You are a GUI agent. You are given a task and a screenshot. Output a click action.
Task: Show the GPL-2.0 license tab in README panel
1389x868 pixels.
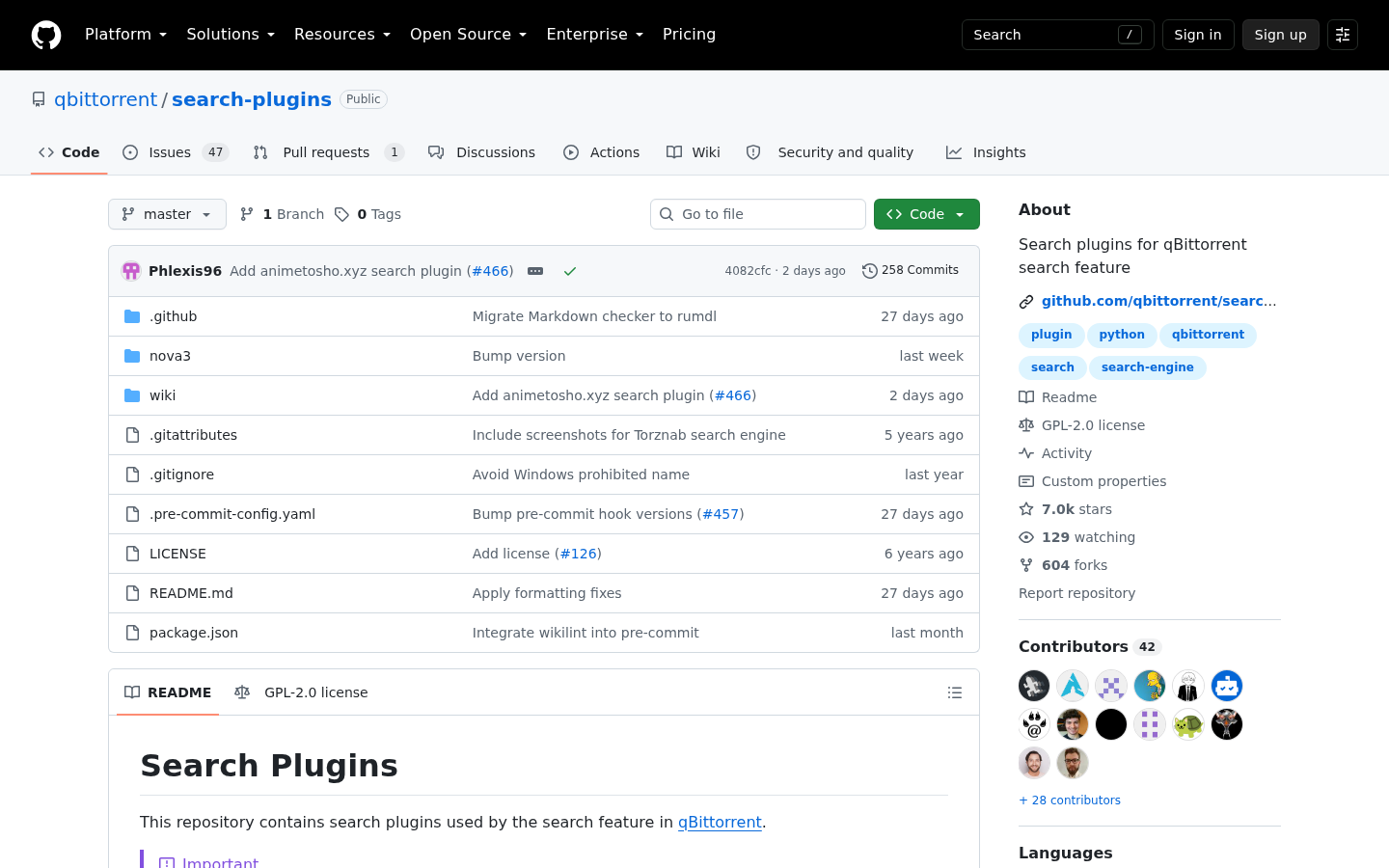[301, 692]
